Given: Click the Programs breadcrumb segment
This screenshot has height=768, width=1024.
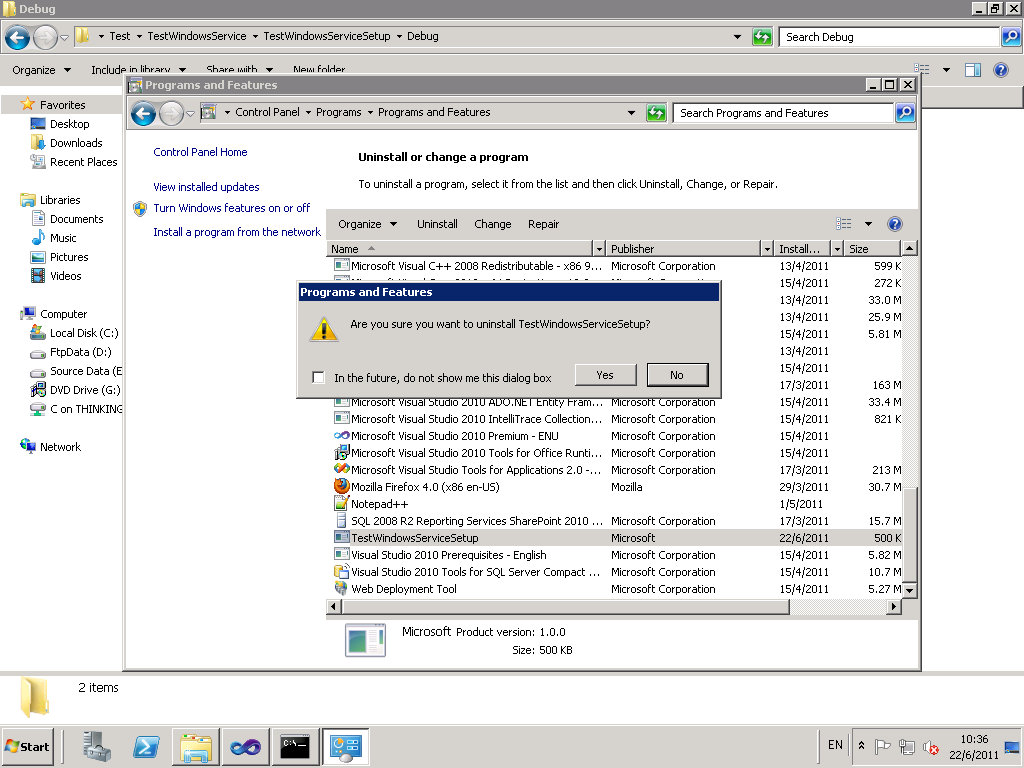Looking at the screenshot, I should pos(338,112).
